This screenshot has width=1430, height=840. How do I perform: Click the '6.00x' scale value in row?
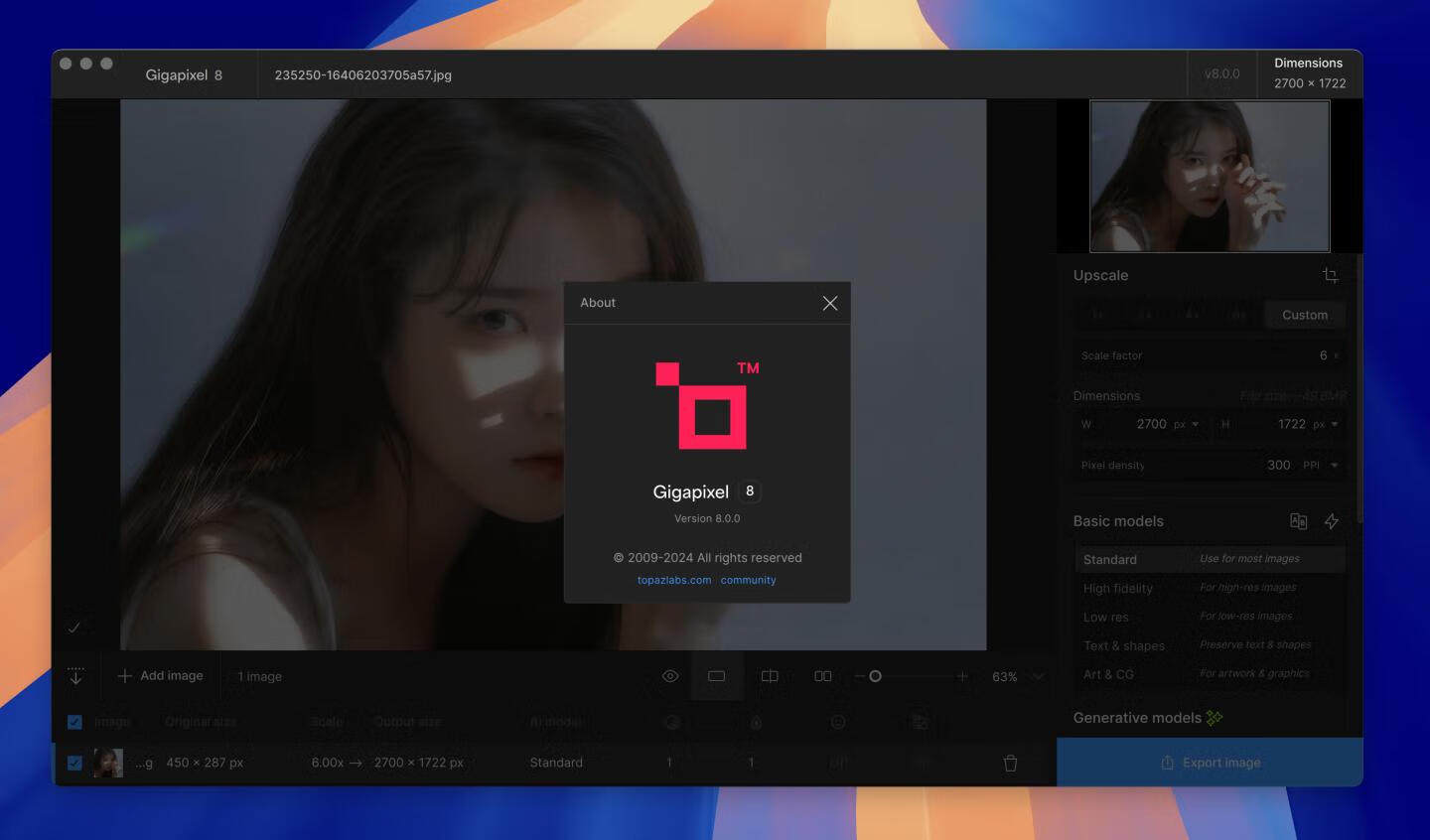pyautogui.click(x=328, y=763)
